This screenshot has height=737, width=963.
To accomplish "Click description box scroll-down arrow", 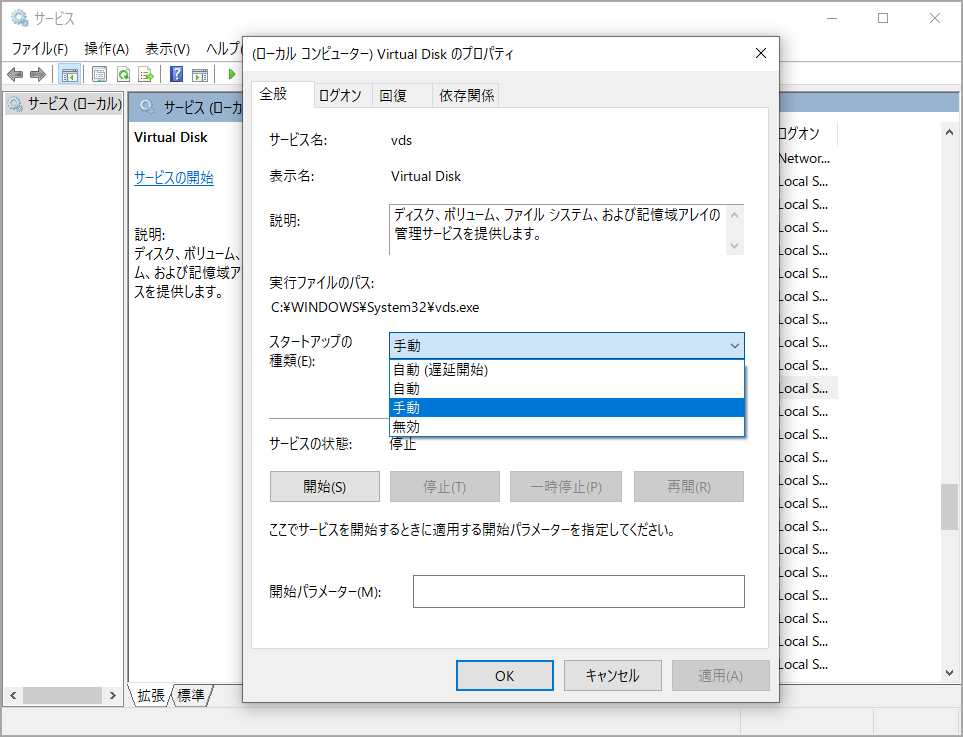I will (x=735, y=246).
